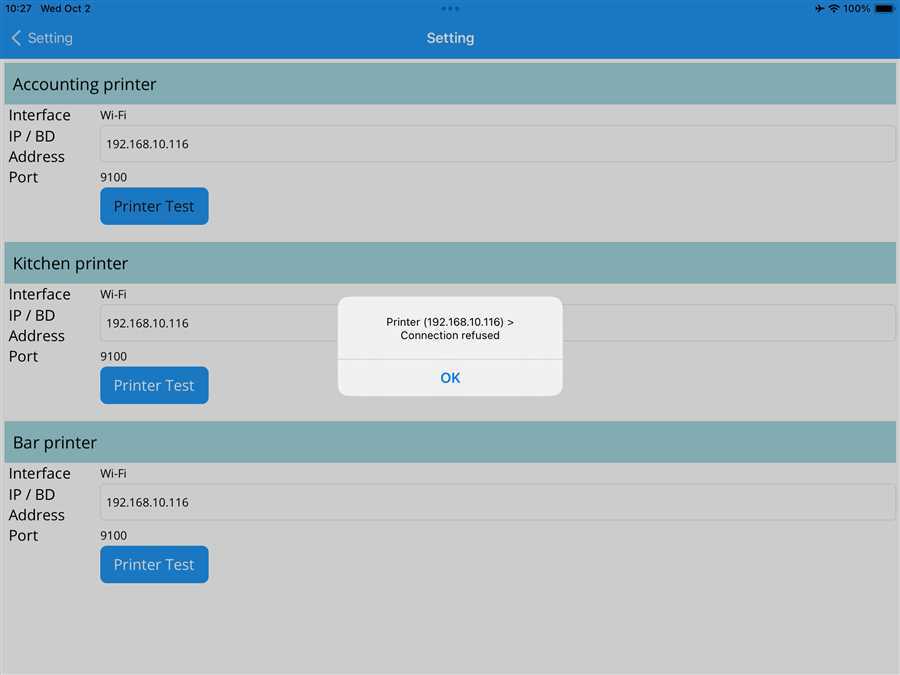Tap the Wi-Fi signal status icon

[x=834, y=8]
